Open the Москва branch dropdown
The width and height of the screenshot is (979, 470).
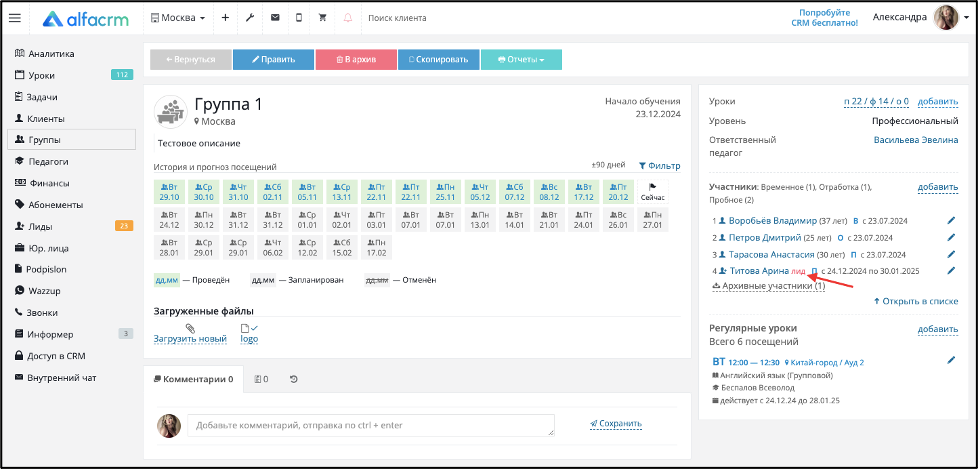click(x=178, y=18)
